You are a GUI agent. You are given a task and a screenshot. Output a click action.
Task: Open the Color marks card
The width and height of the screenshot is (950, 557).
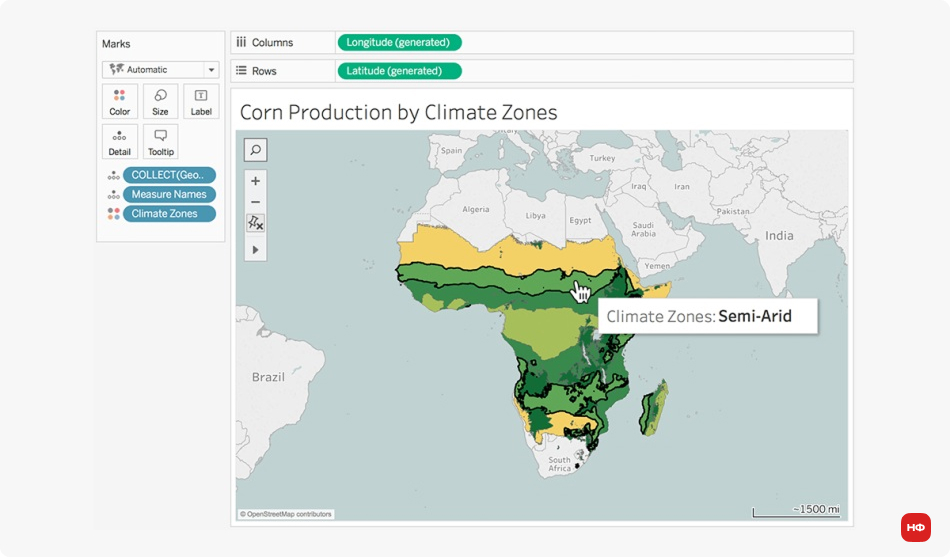point(120,102)
